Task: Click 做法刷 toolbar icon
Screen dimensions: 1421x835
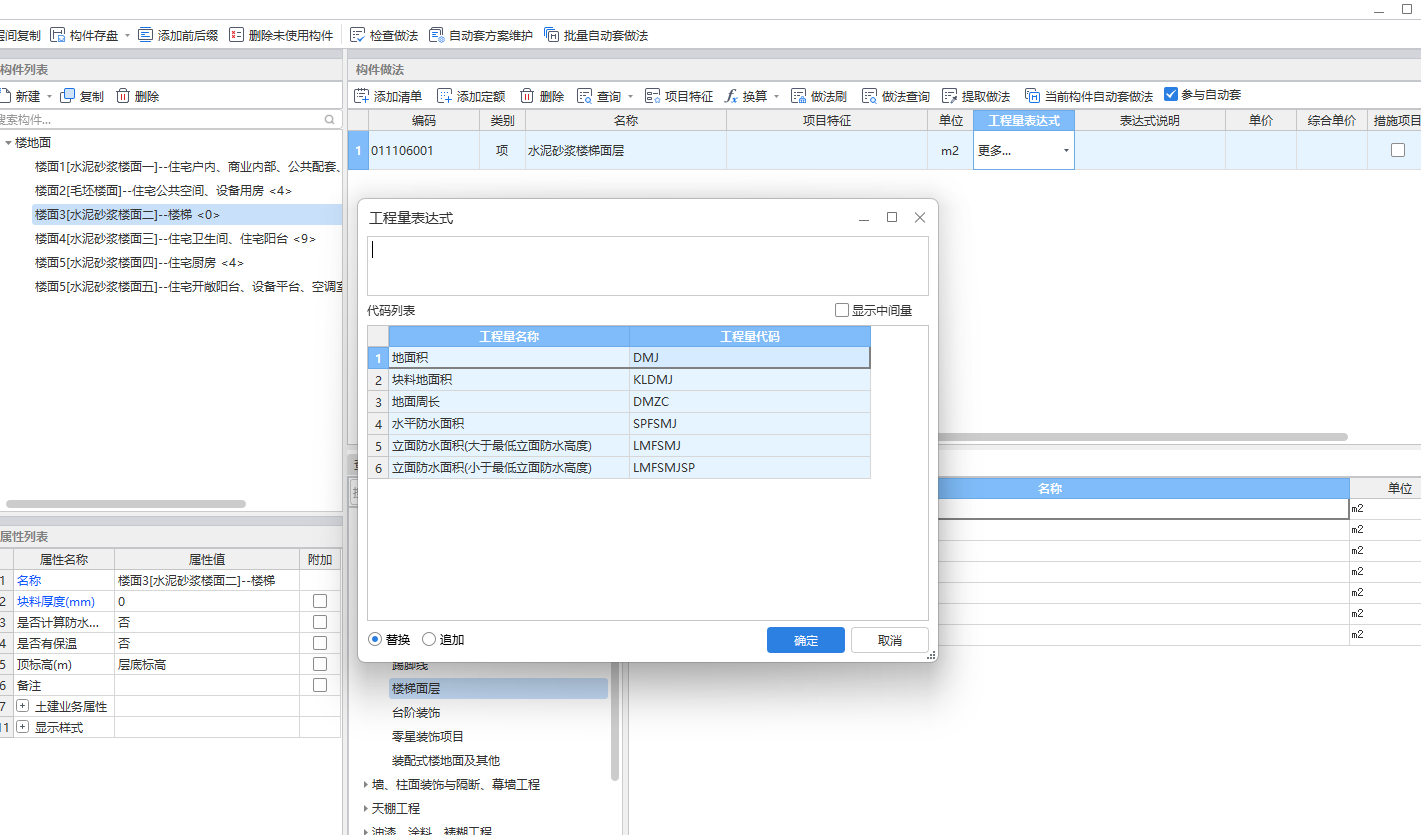Action: pos(799,96)
